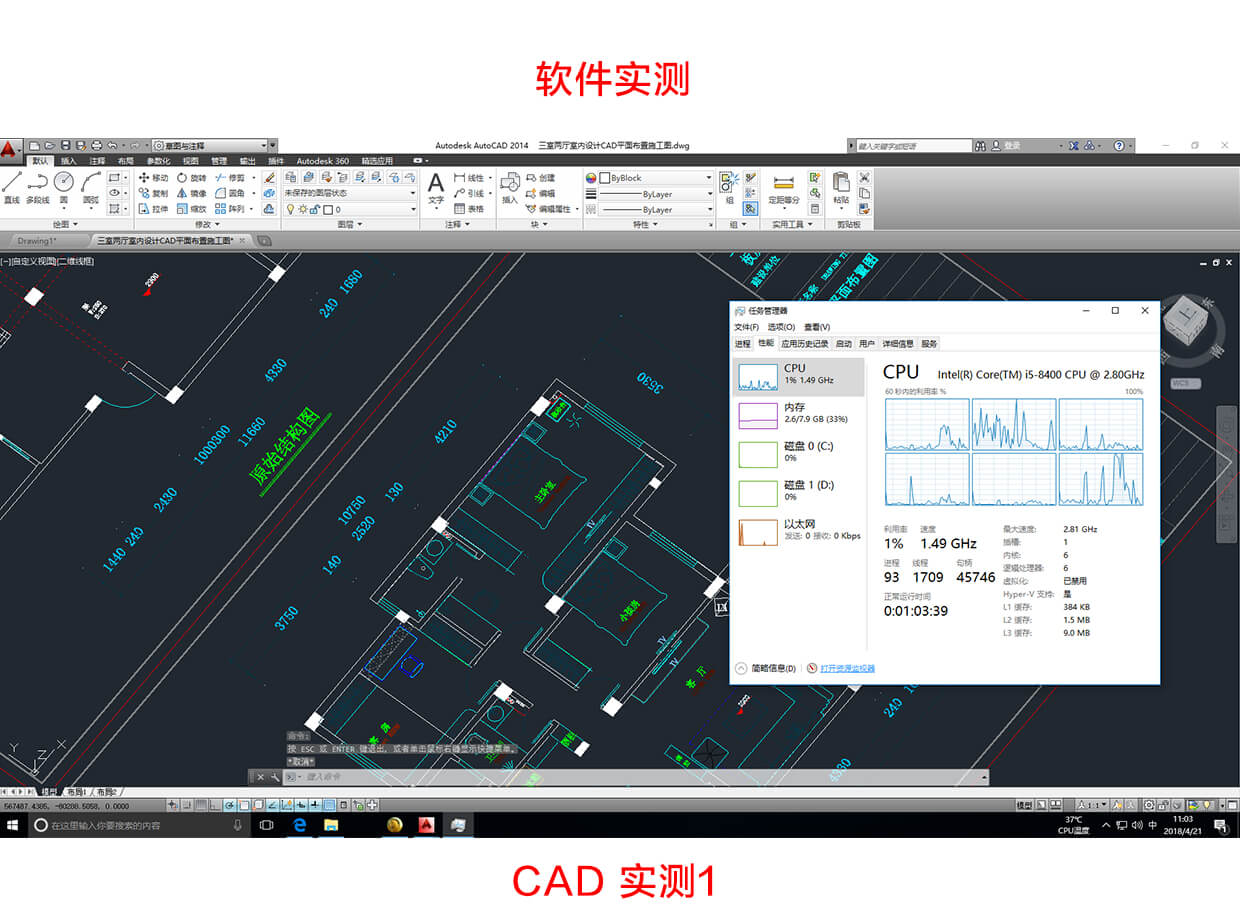Activate the Copy (复制) tool
This screenshot has width=1240, height=920.
[x=153, y=193]
